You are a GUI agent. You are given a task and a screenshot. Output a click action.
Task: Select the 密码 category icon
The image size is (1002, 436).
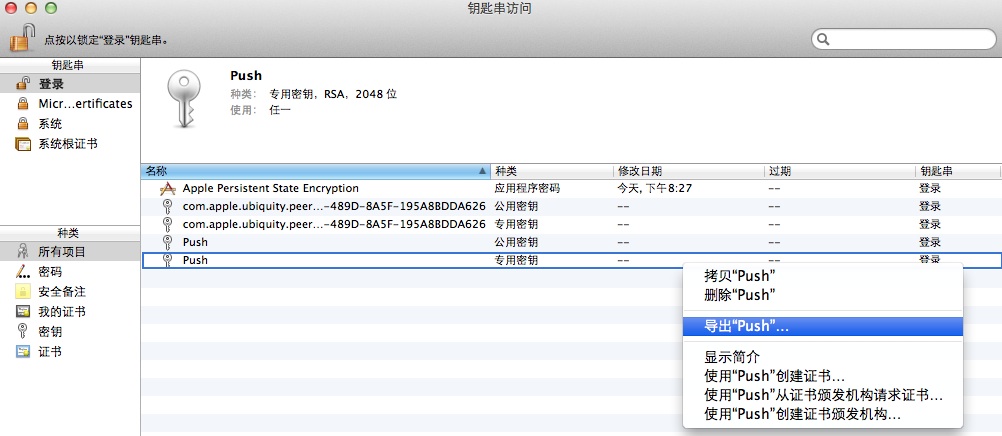click(22, 272)
